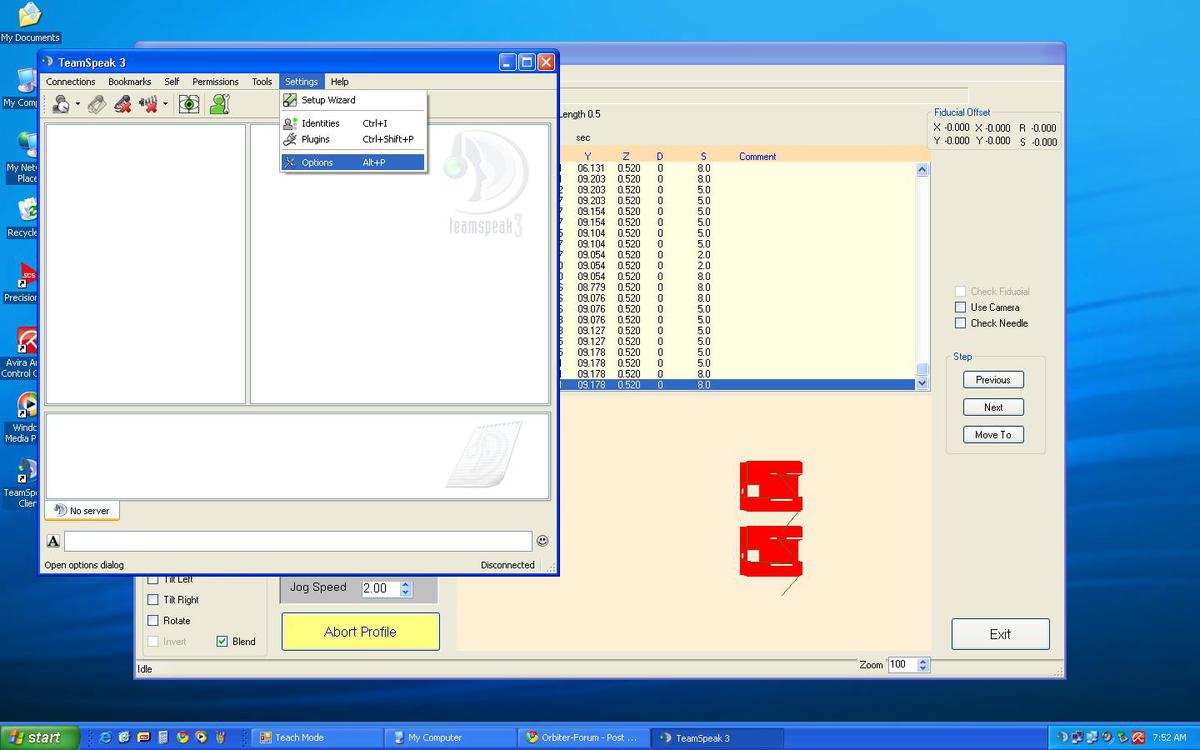The image size is (1200, 750).
Task: Open the Tools menu
Action: click(262, 82)
